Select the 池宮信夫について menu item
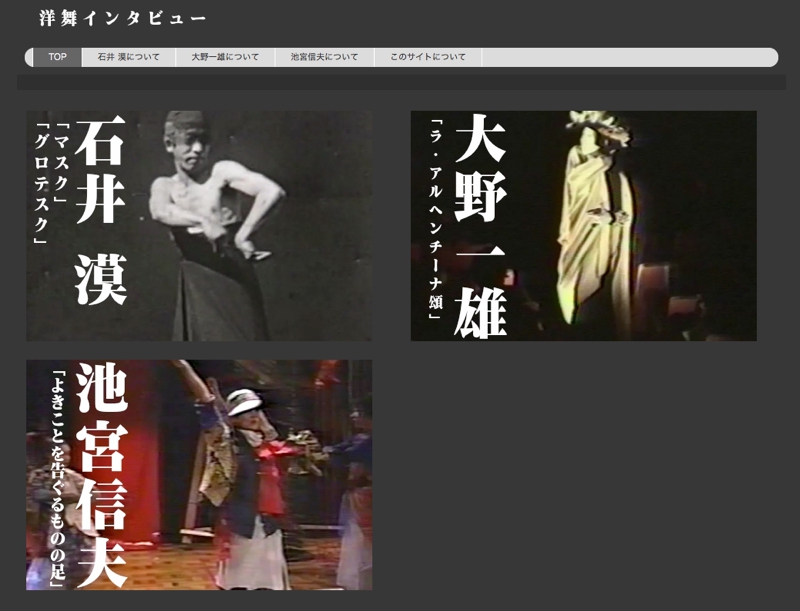This screenshot has width=800, height=611. [324, 57]
